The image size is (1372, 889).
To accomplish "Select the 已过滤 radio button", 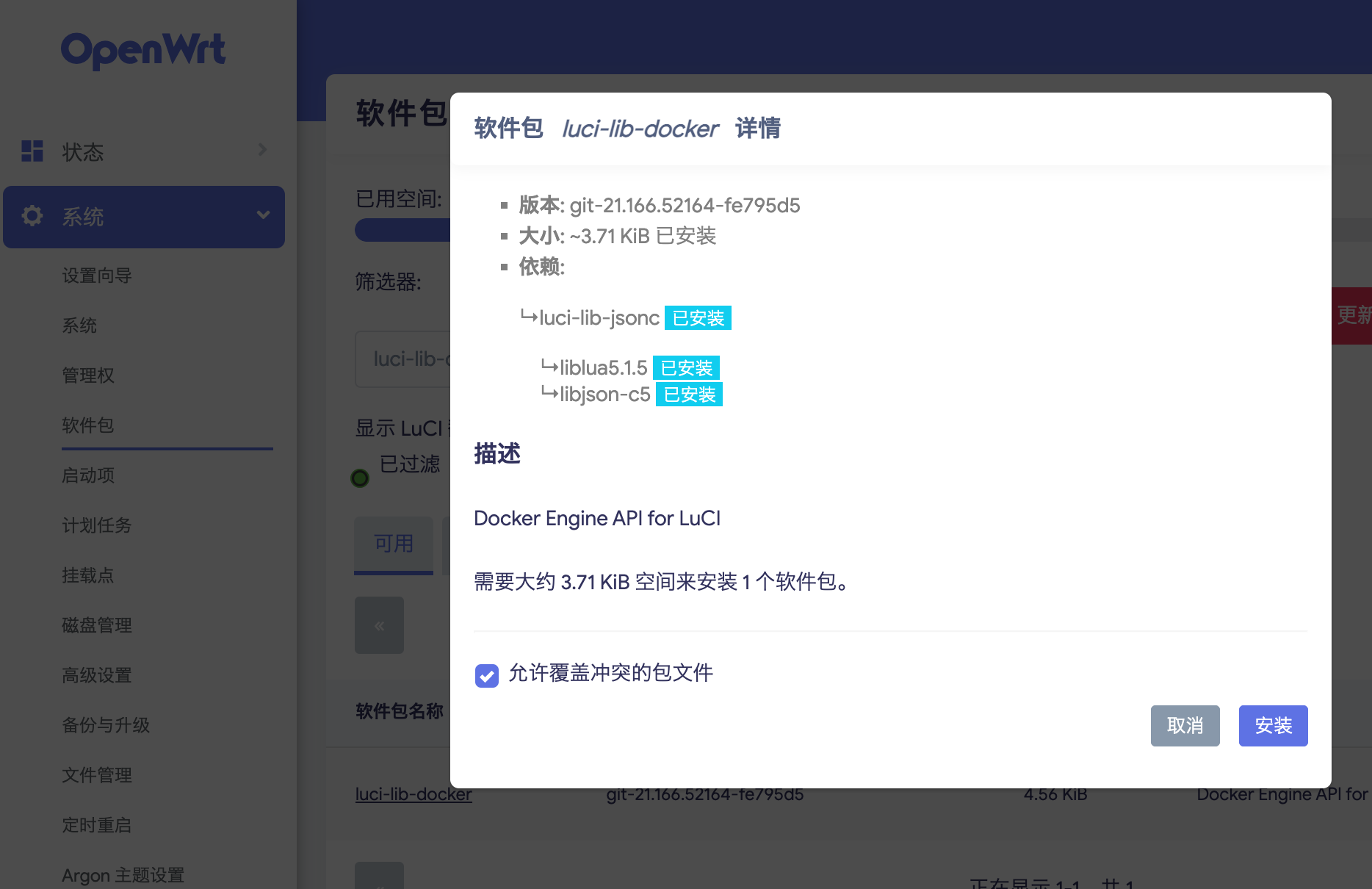I will (x=360, y=478).
